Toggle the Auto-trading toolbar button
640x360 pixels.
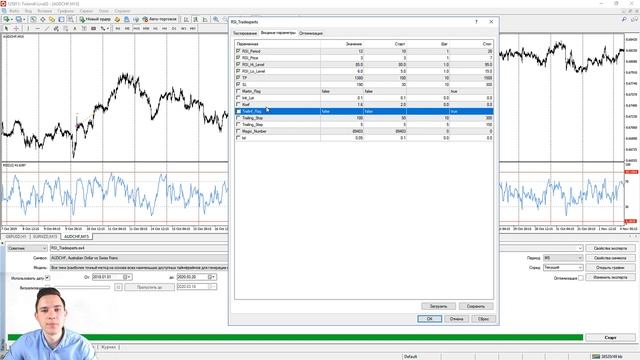(x=160, y=19)
